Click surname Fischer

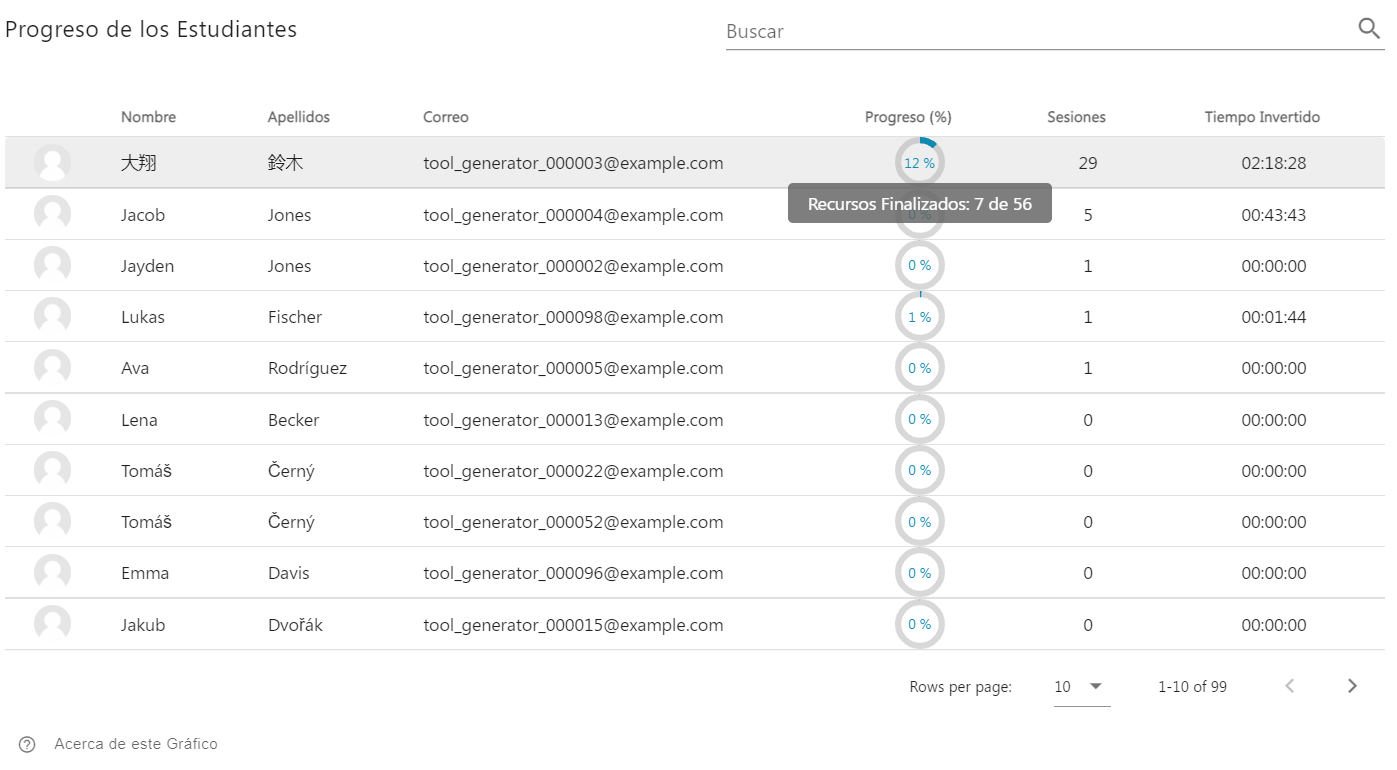pyautogui.click(x=295, y=317)
